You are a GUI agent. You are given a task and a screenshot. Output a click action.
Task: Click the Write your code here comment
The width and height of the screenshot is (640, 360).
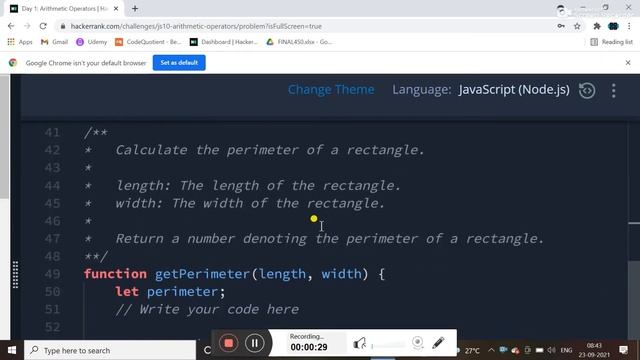(x=207, y=309)
